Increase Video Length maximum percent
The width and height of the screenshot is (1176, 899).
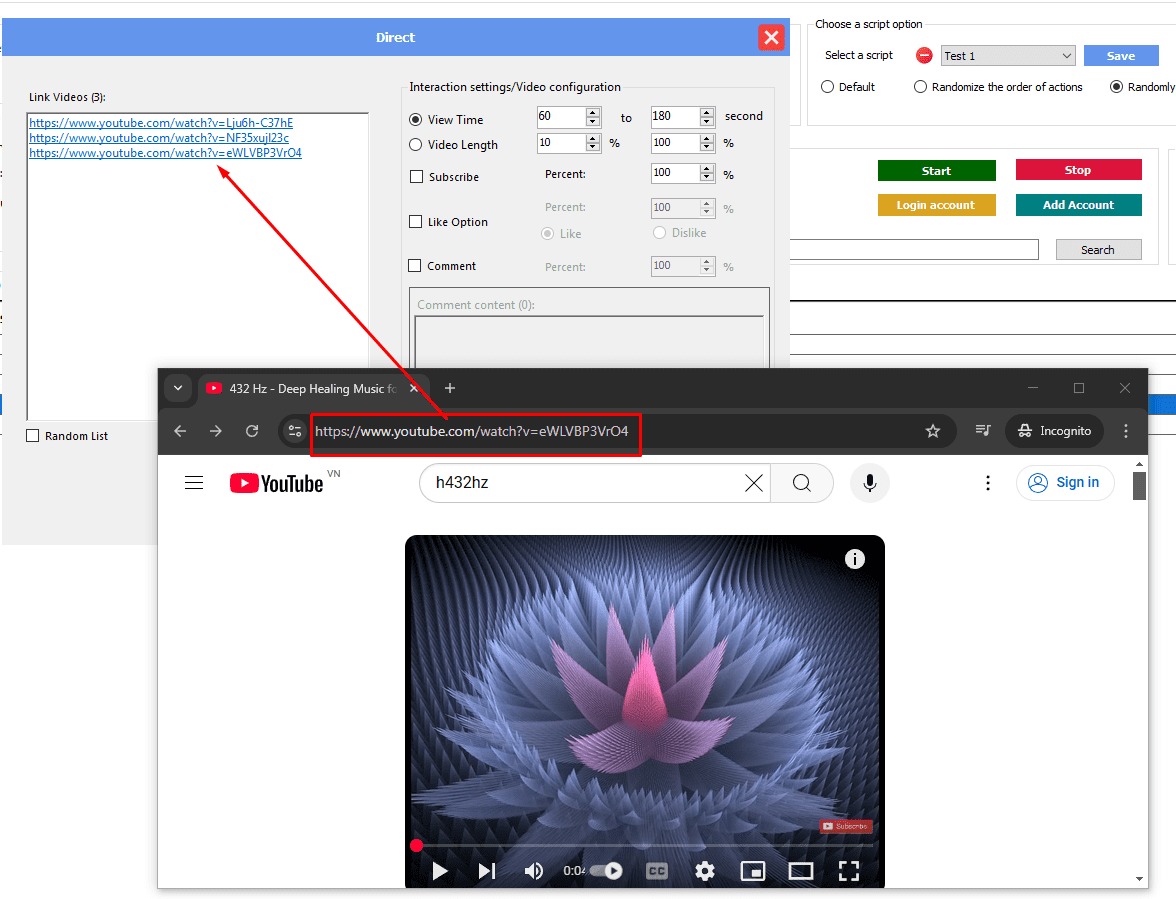click(x=707, y=139)
